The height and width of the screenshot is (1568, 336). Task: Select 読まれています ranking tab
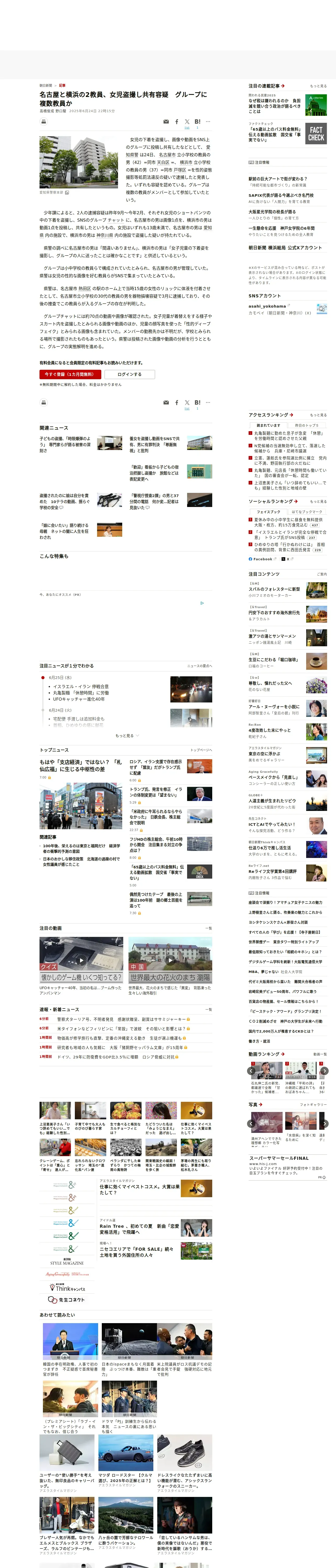268,425
